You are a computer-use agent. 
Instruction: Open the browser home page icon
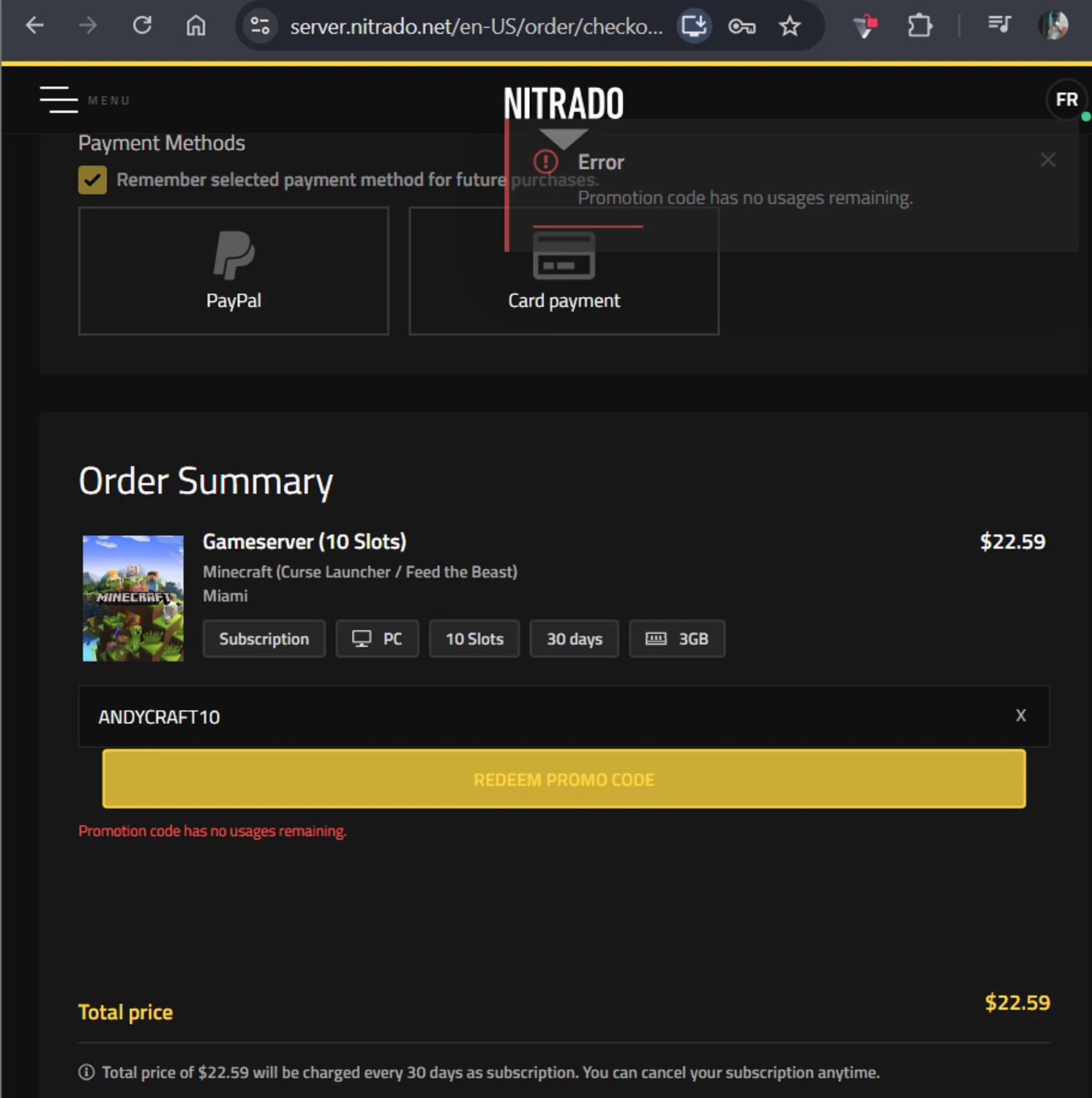(x=195, y=26)
